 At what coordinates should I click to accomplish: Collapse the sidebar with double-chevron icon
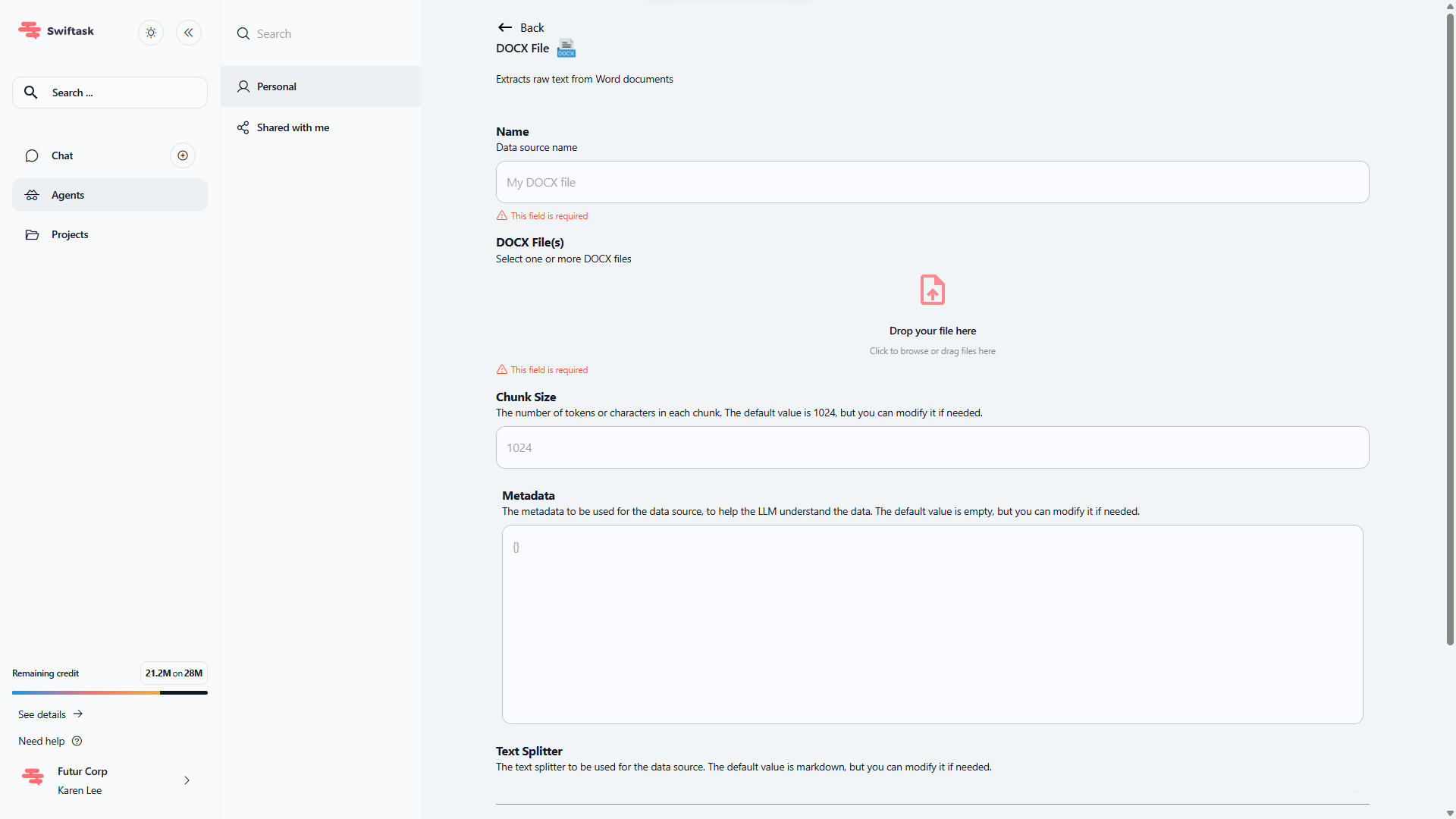click(189, 33)
